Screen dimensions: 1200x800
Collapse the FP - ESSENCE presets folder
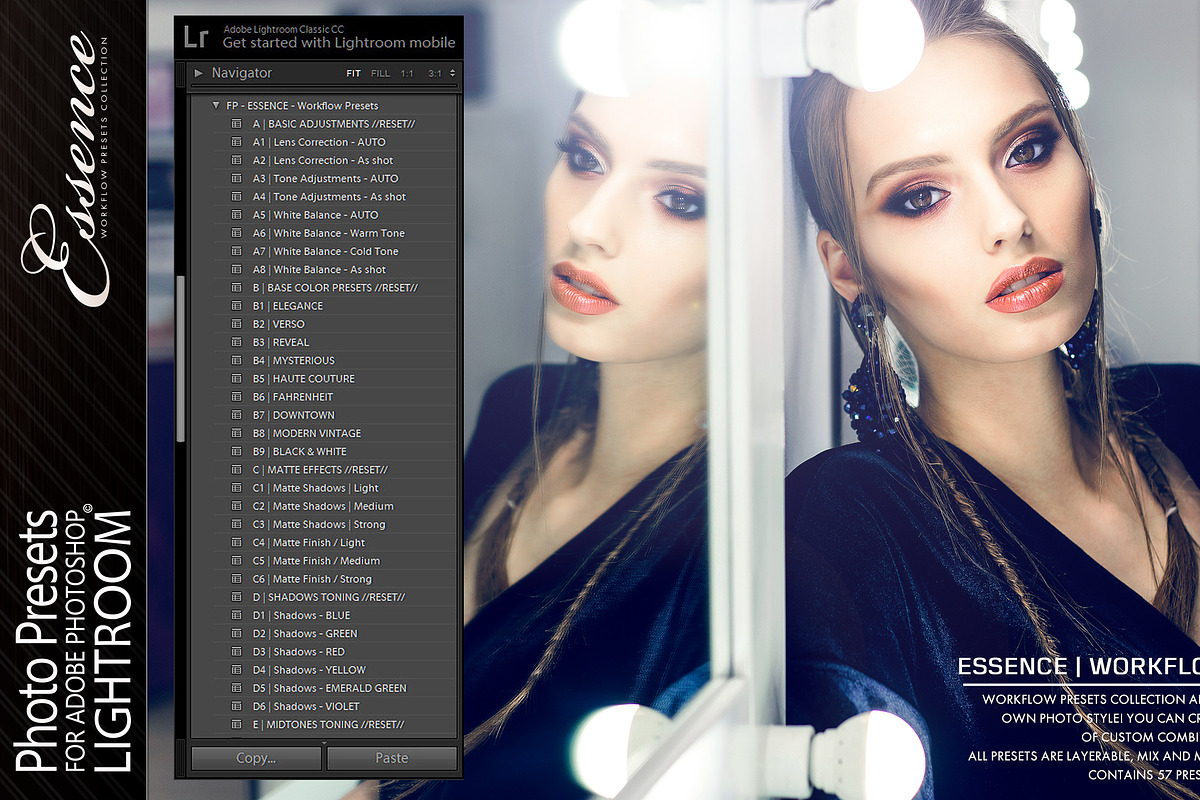point(215,105)
